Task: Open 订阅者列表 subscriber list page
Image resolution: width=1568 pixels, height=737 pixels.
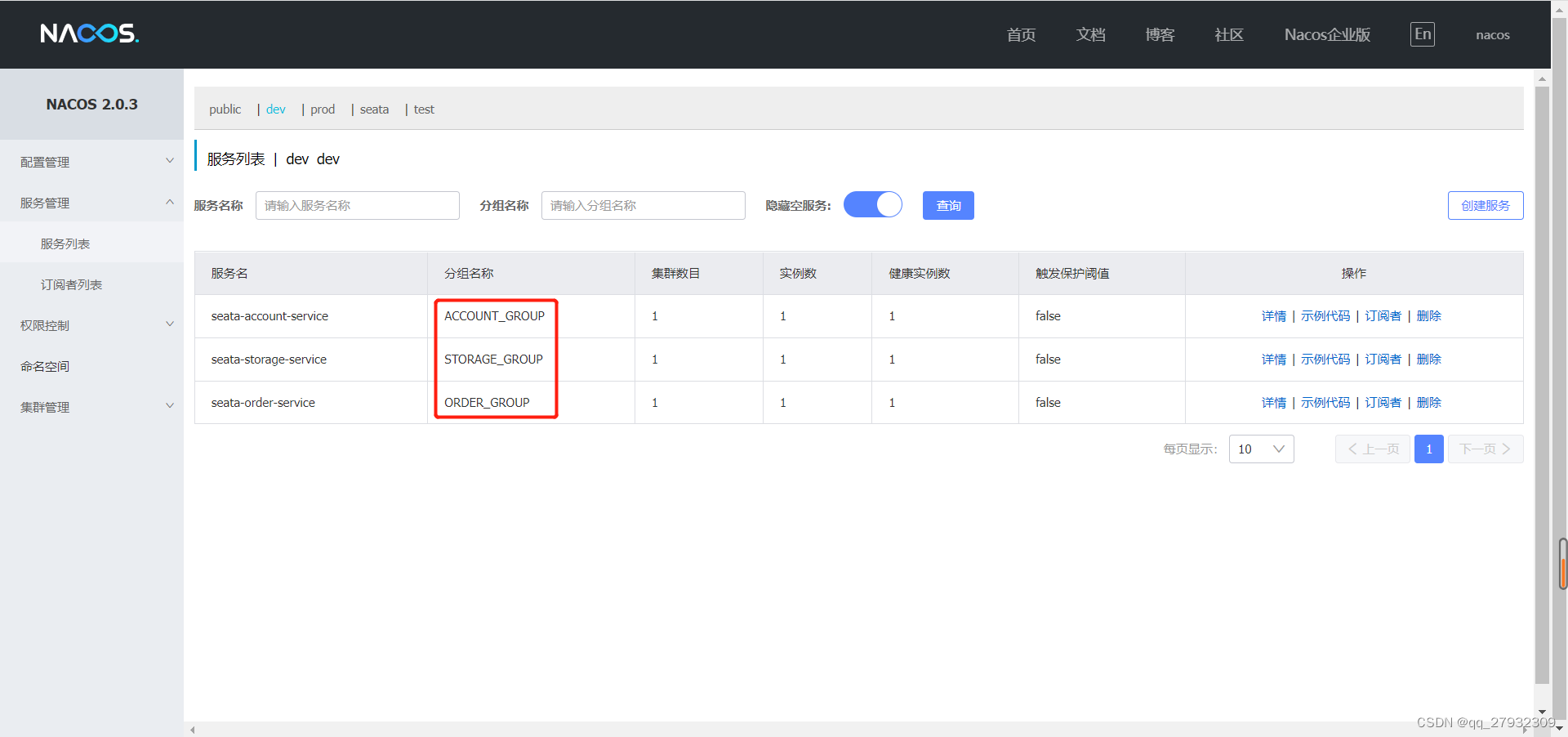Action: (70, 284)
